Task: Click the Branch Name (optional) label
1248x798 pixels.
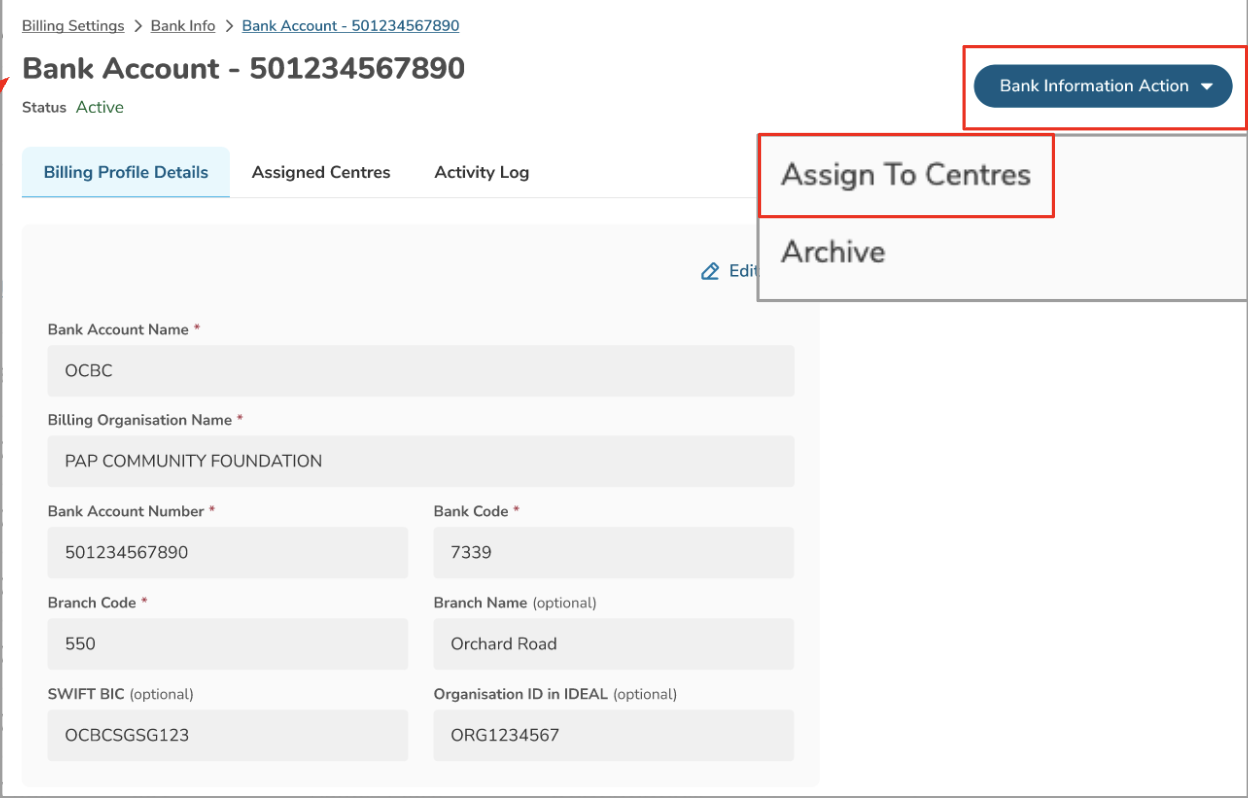Action: [x=515, y=602]
